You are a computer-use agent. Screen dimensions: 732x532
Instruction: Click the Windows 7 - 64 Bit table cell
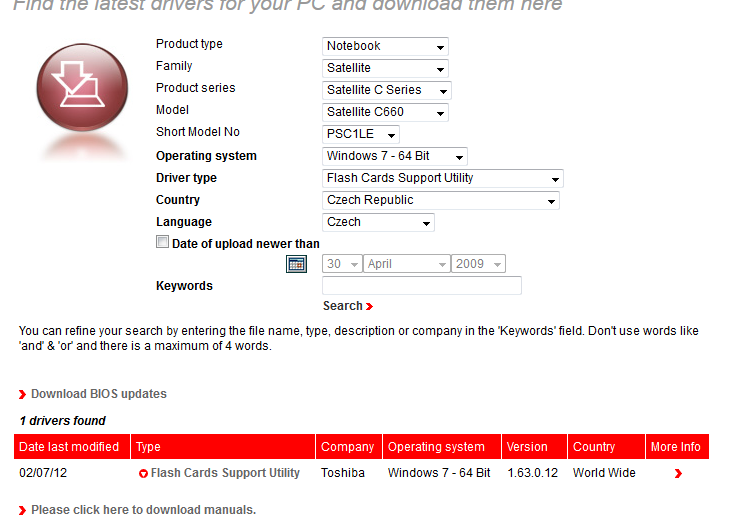coord(439,473)
